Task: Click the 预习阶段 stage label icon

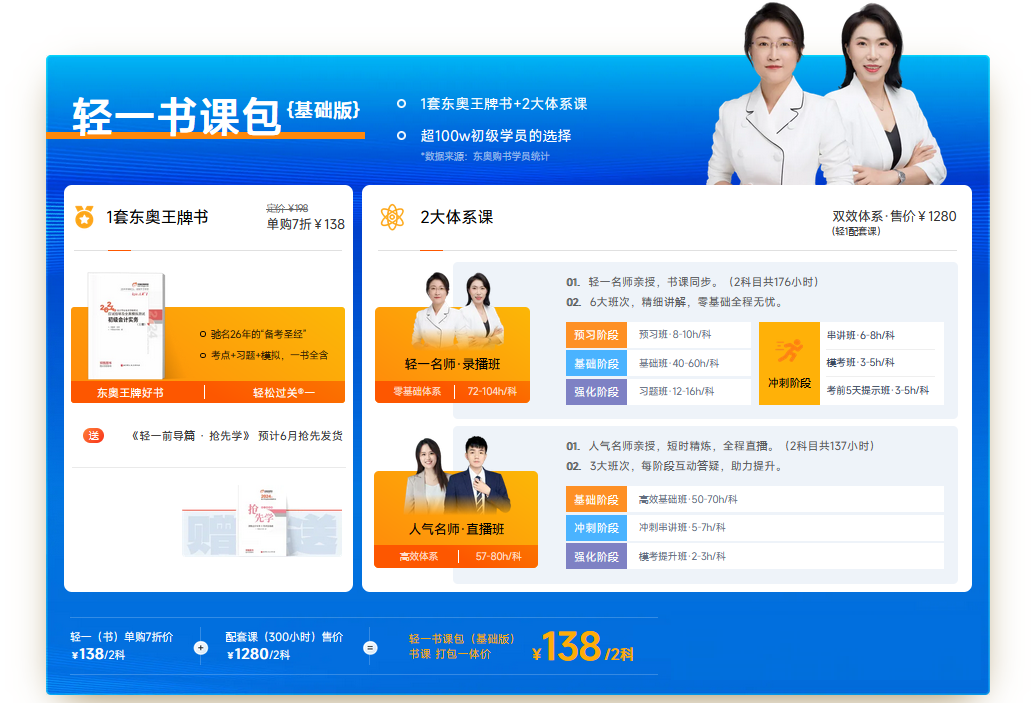Action: 598,334
